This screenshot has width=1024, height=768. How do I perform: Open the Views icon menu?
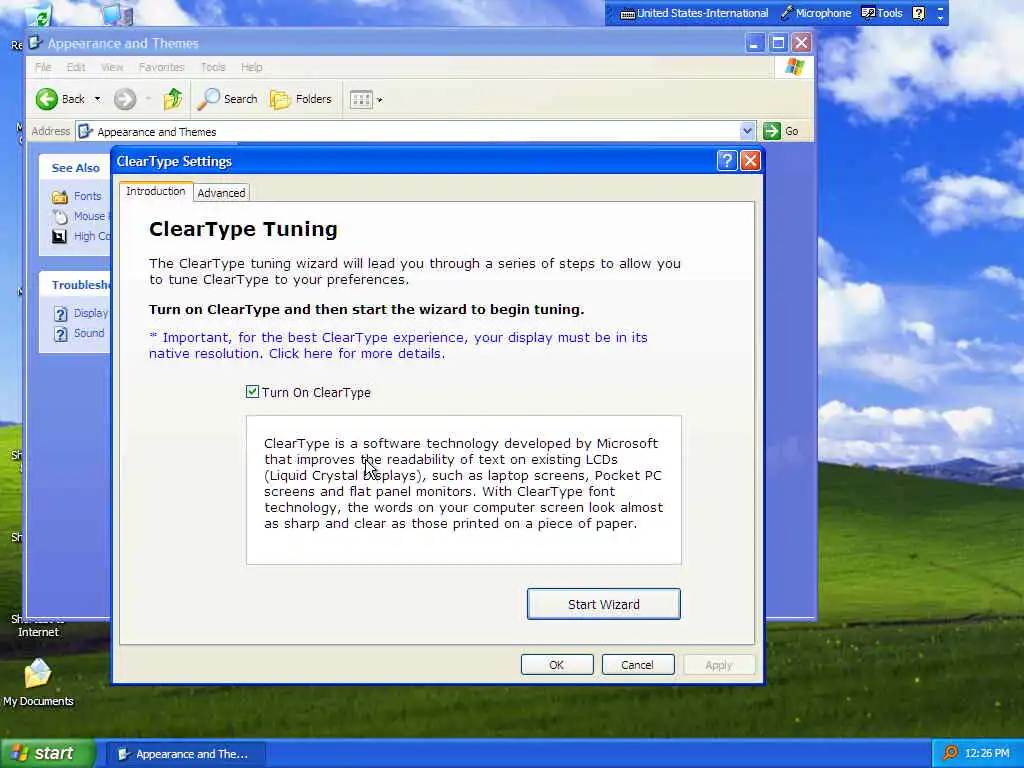tap(361, 99)
